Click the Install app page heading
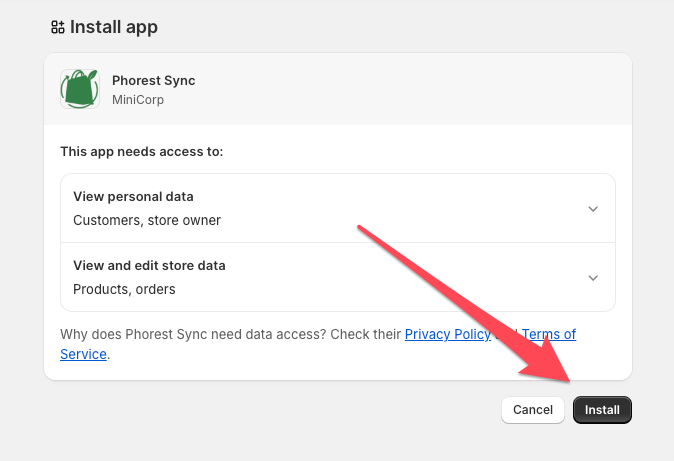Image resolution: width=674 pixels, height=461 pixels. [x=114, y=27]
